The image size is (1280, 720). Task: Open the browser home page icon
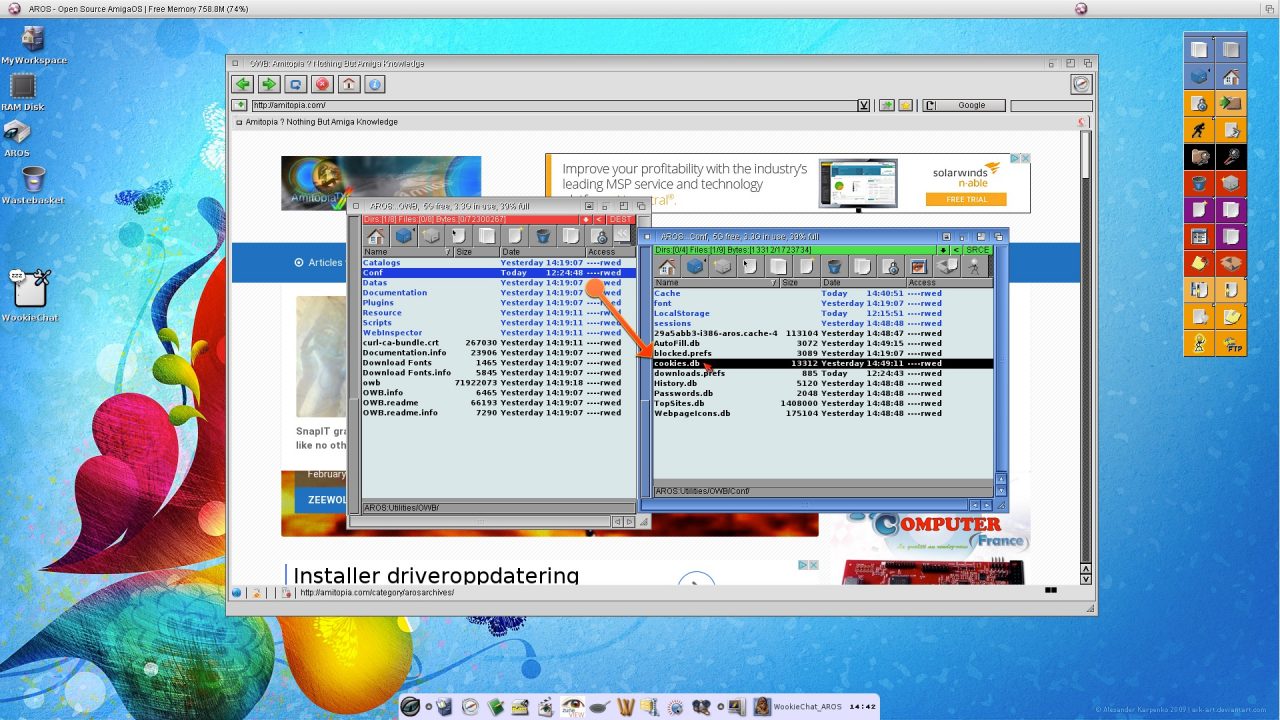pos(348,84)
